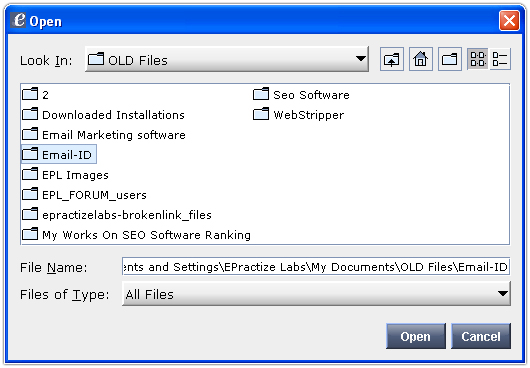Switch to List view icon

(478, 59)
